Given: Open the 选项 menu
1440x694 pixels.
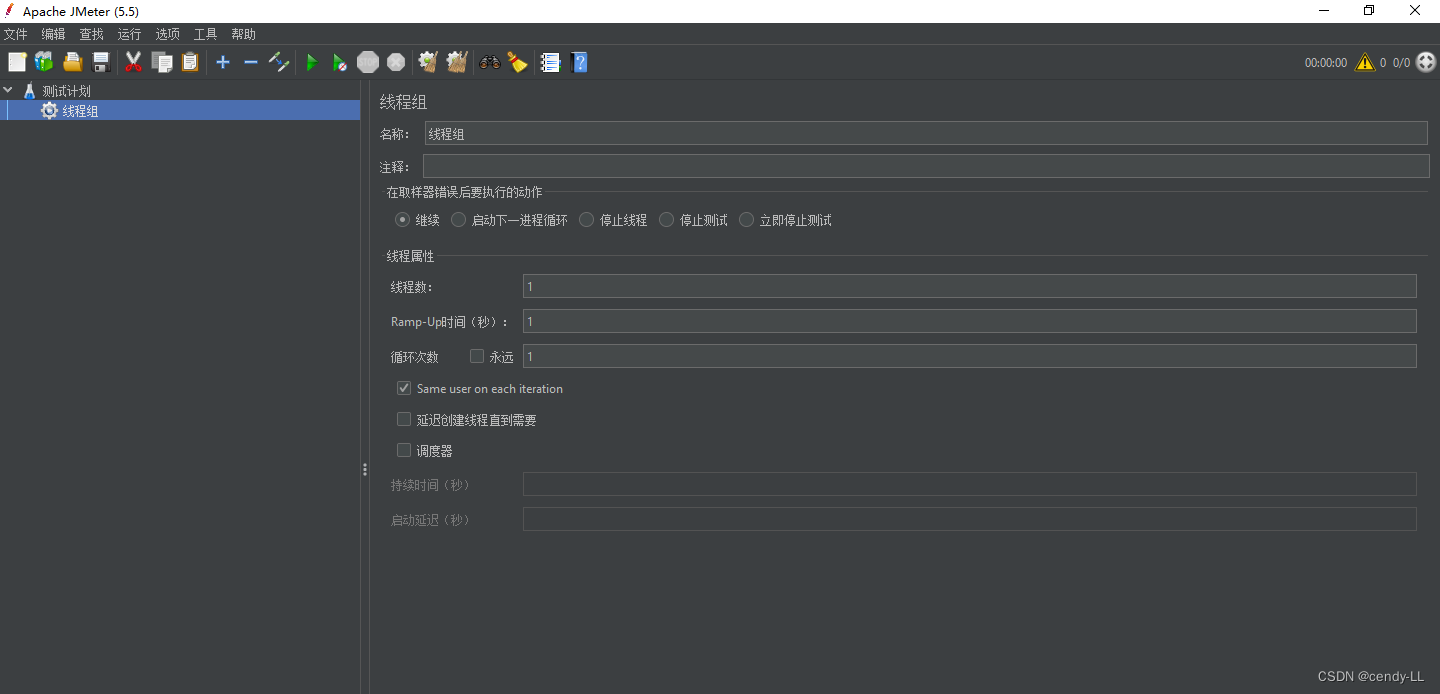Looking at the screenshot, I should [x=167, y=33].
